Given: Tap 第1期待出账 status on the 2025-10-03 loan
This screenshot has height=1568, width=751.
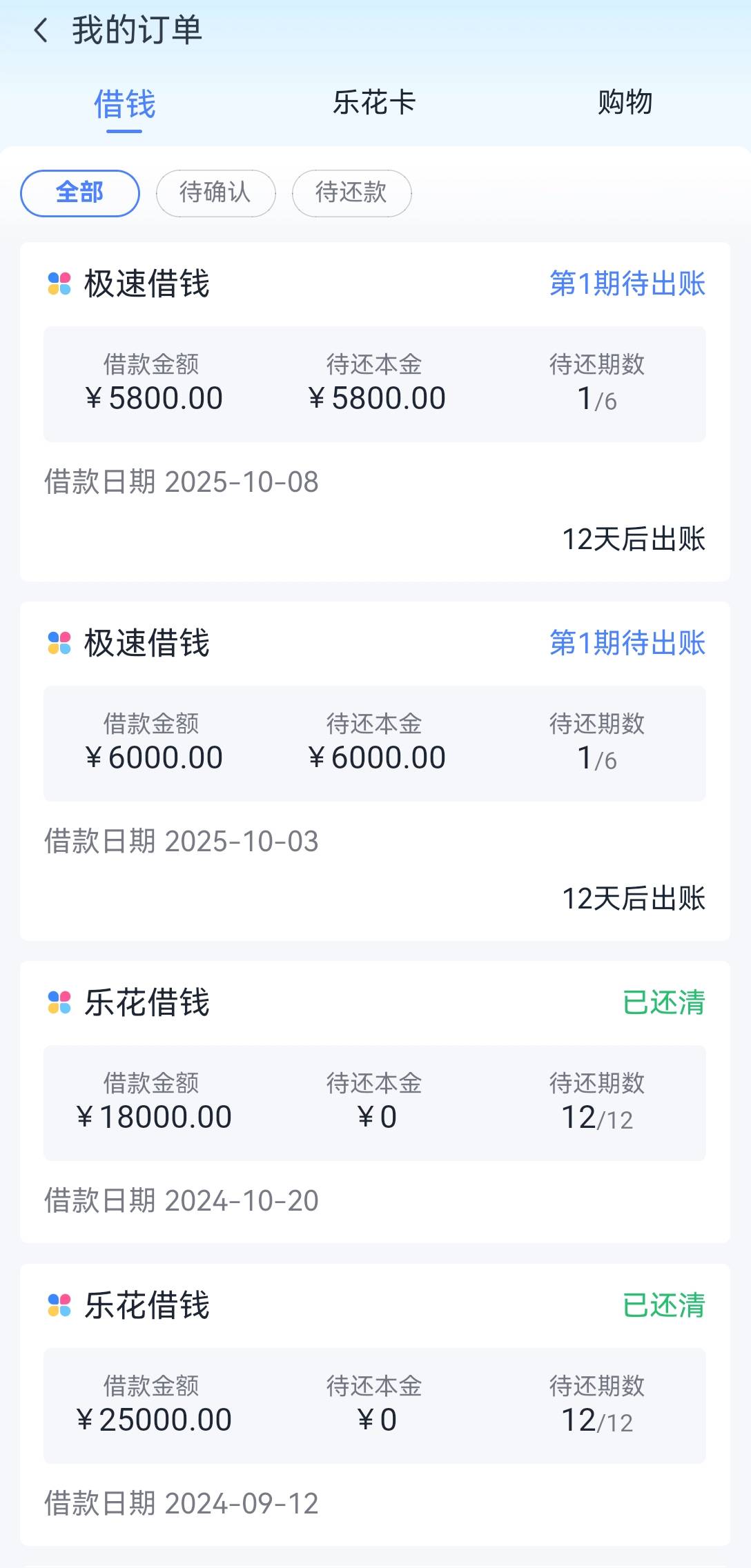Looking at the screenshot, I should (x=627, y=643).
